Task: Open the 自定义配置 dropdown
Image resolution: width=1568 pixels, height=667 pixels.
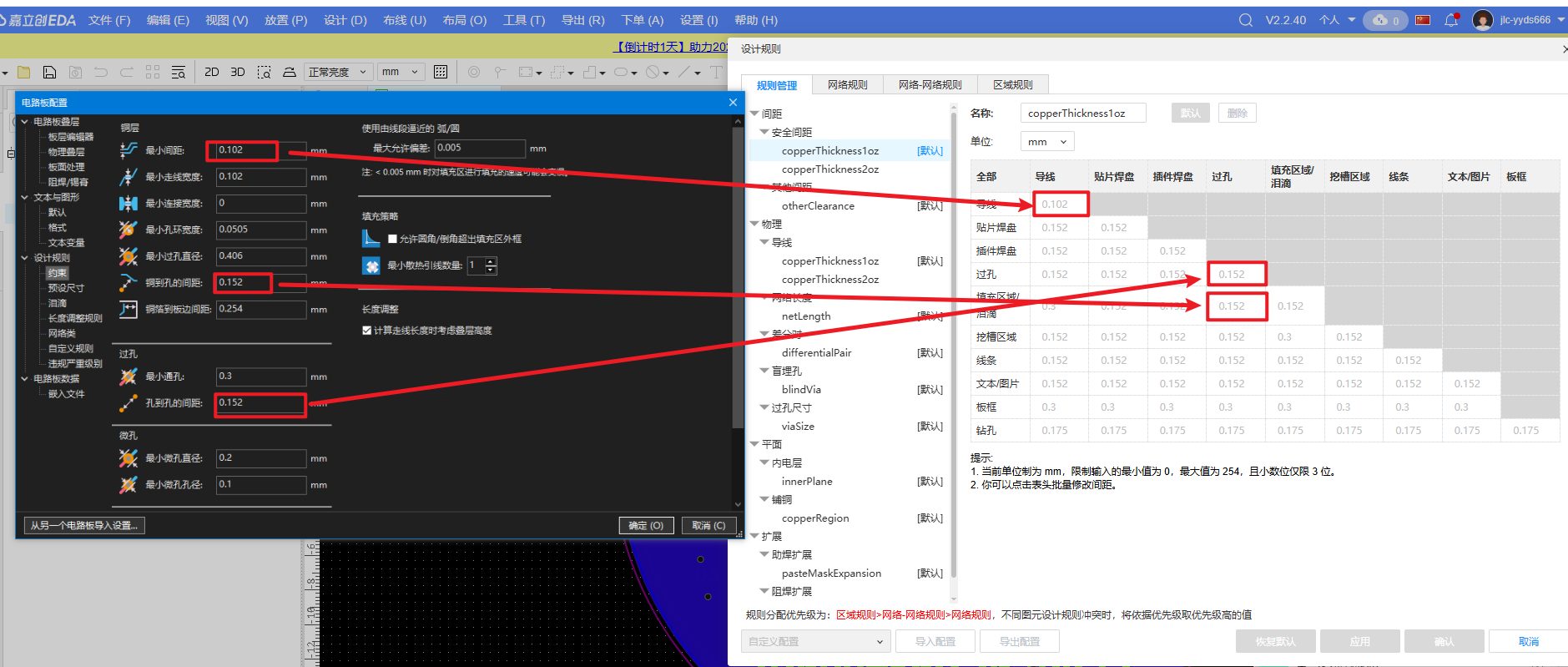Action: click(815, 642)
